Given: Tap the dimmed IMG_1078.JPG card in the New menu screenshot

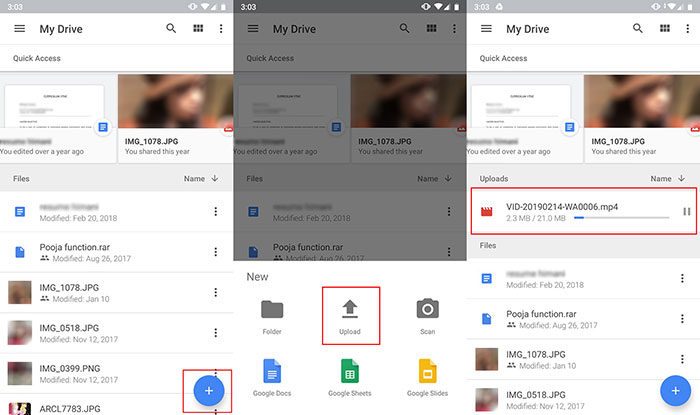Looking at the screenshot, I should click(x=408, y=118).
